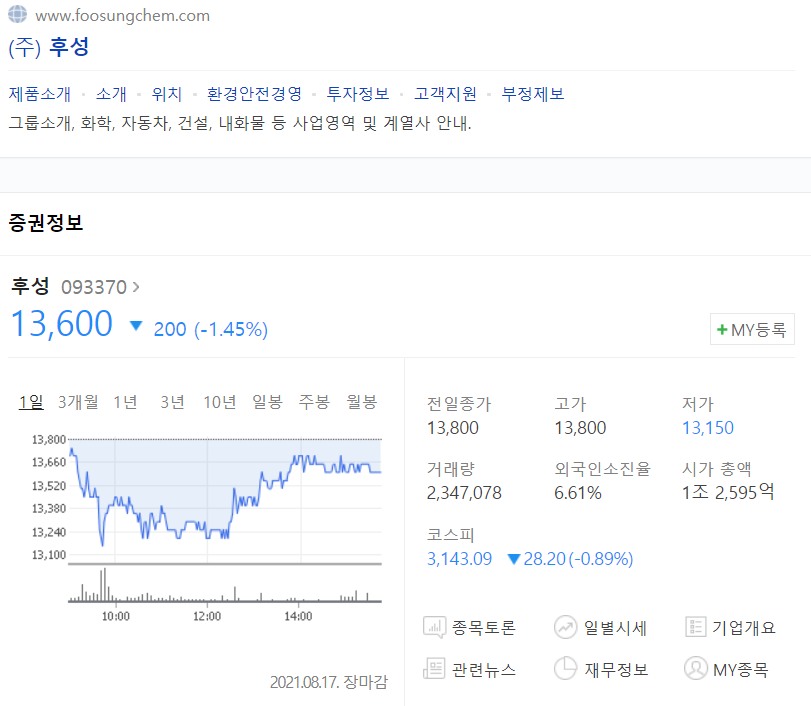Open the MY종목 text link
Screen dimensions: 811x706
(741, 670)
